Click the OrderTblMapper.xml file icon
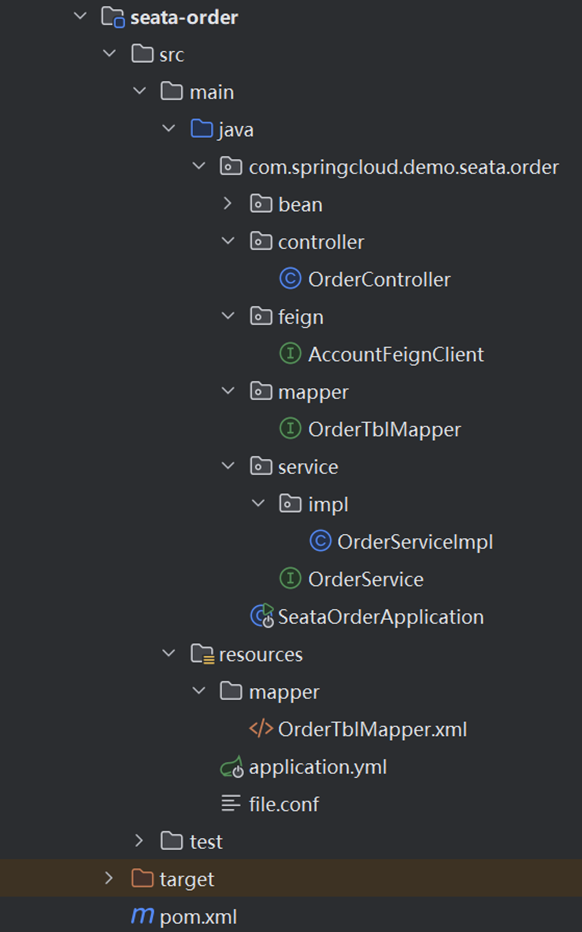582x932 pixels. pyautogui.click(x=262, y=728)
